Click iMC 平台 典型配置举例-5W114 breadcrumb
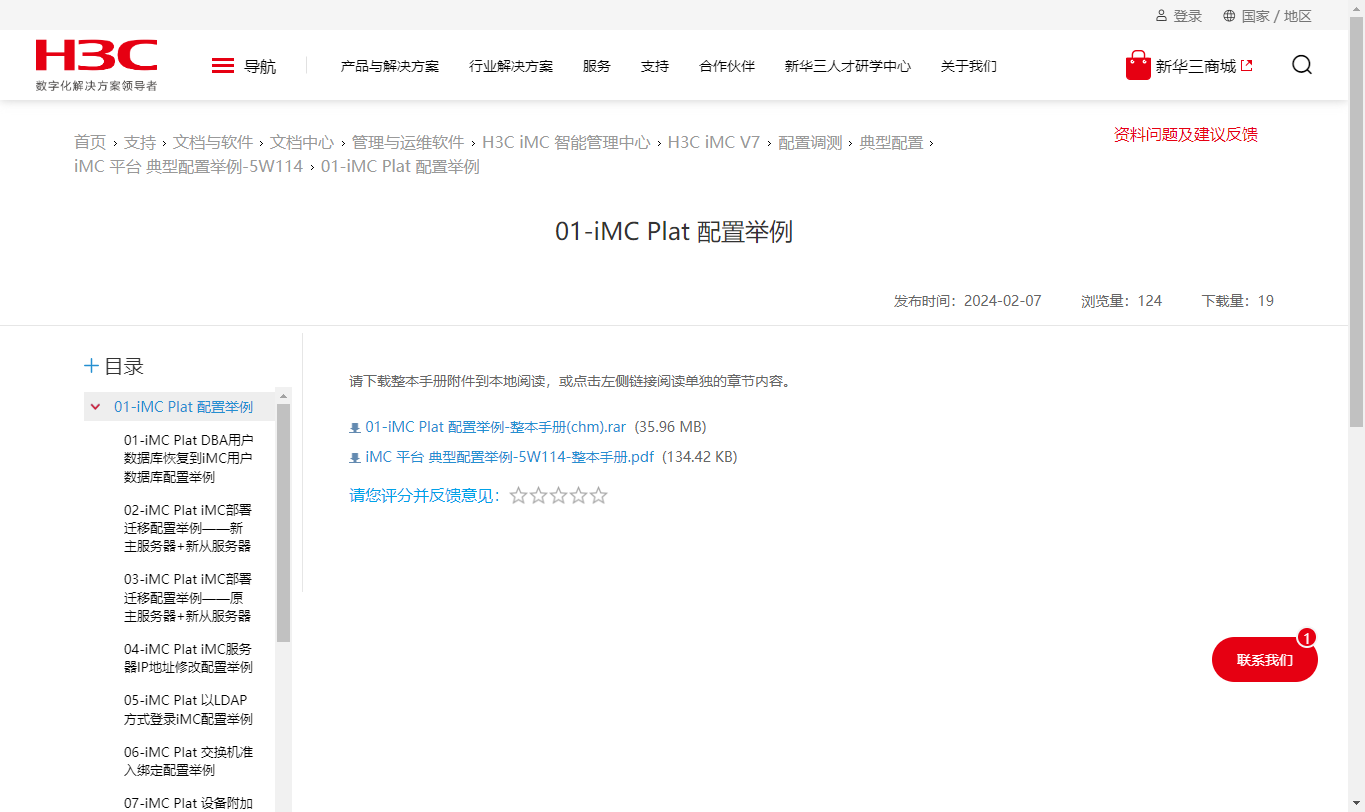The image size is (1365, 812). 188,166
